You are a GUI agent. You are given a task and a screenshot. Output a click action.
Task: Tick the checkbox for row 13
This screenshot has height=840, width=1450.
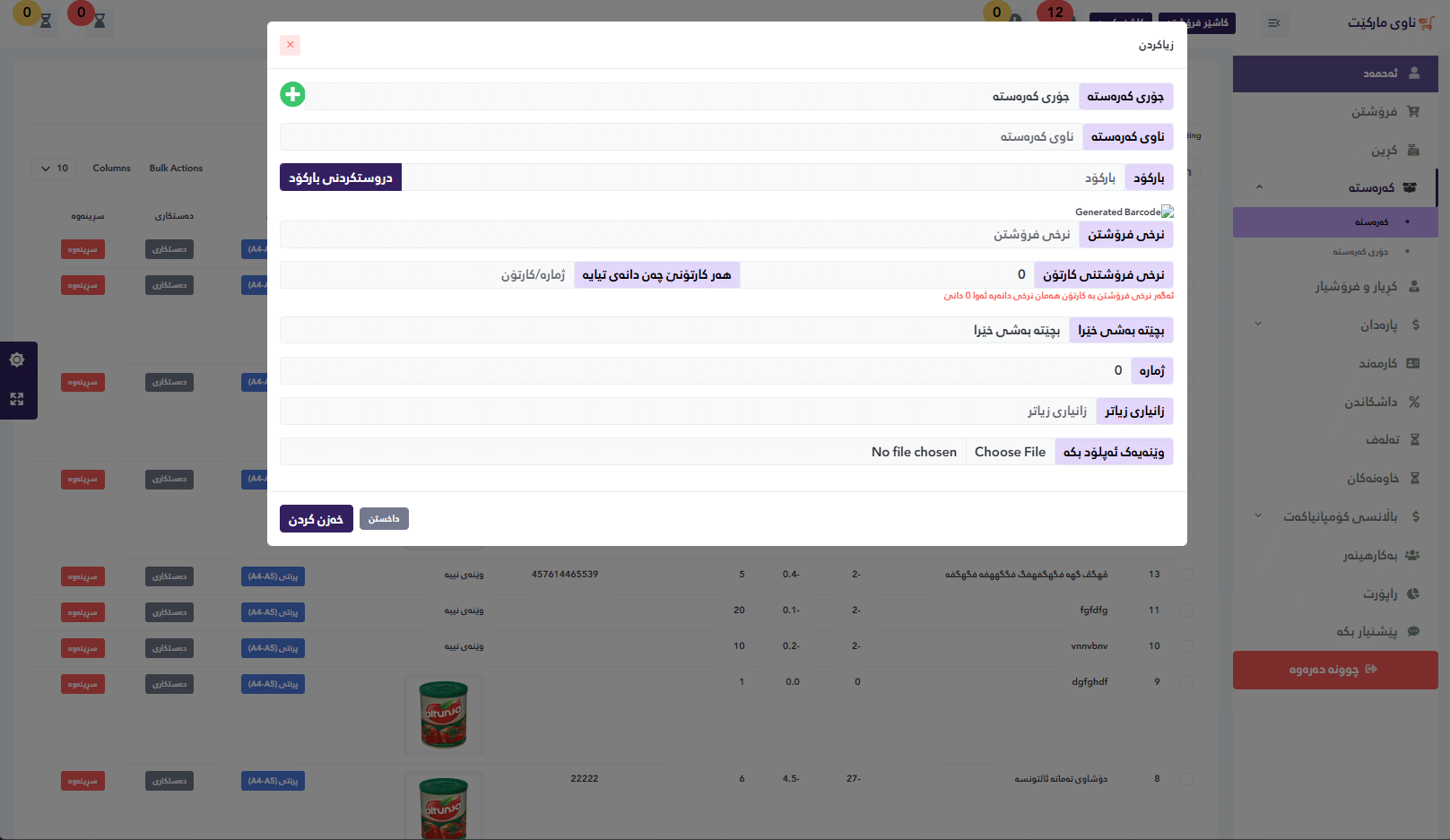click(x=1186, y=574)
